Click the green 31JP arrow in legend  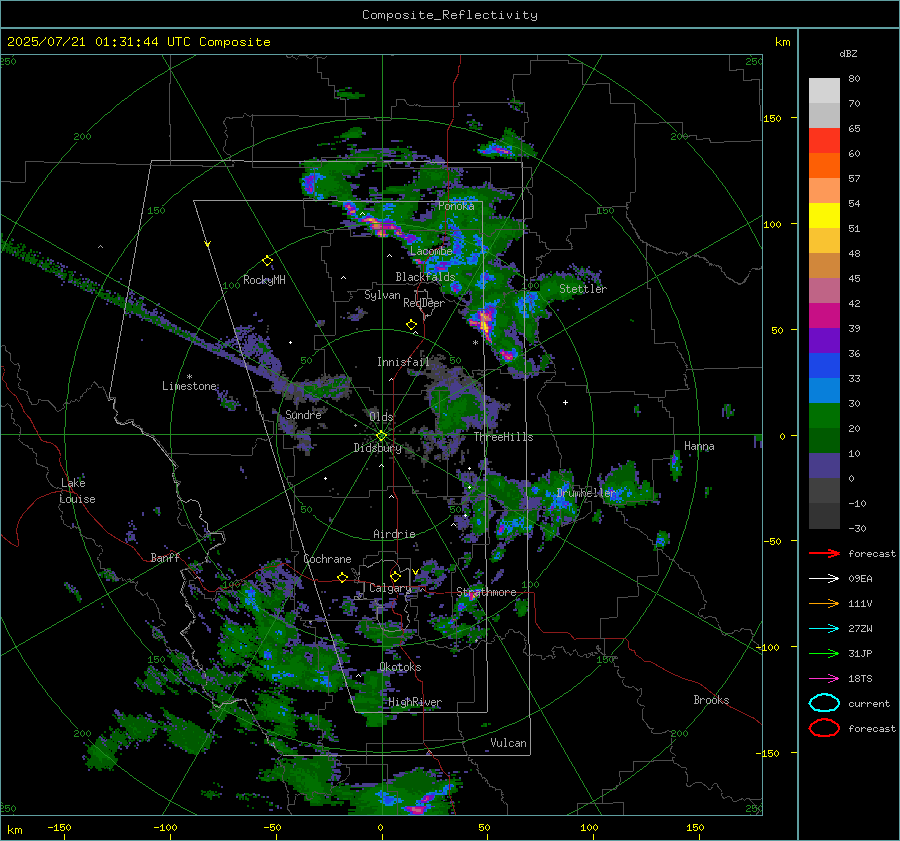point(824,653)
